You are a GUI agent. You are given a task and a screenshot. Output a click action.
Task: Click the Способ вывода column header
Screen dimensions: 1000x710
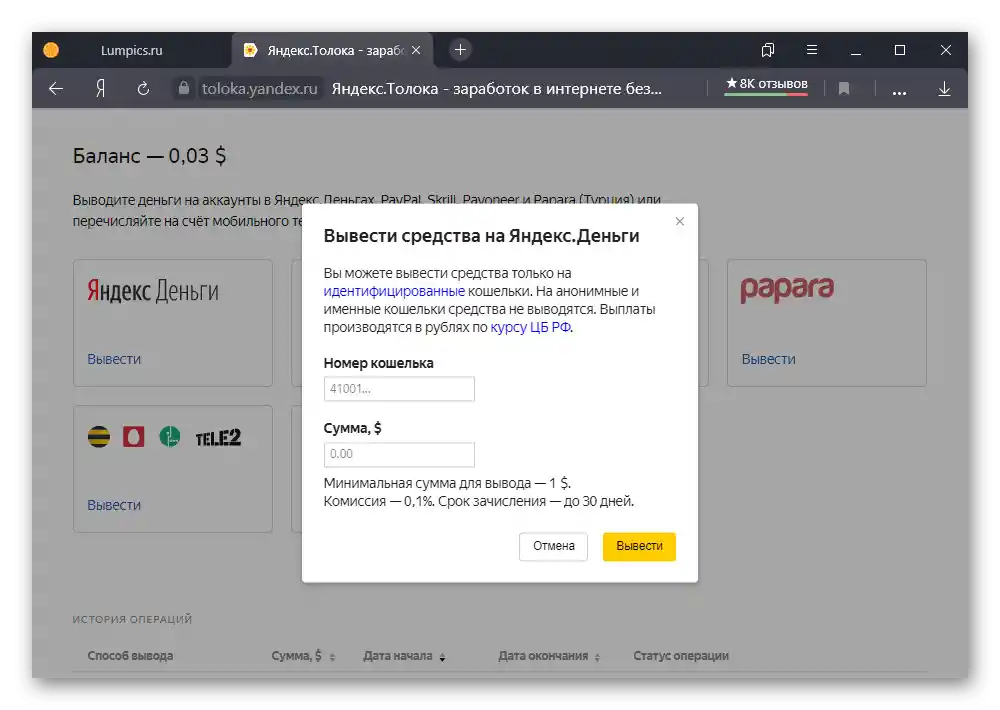[130, 656]
